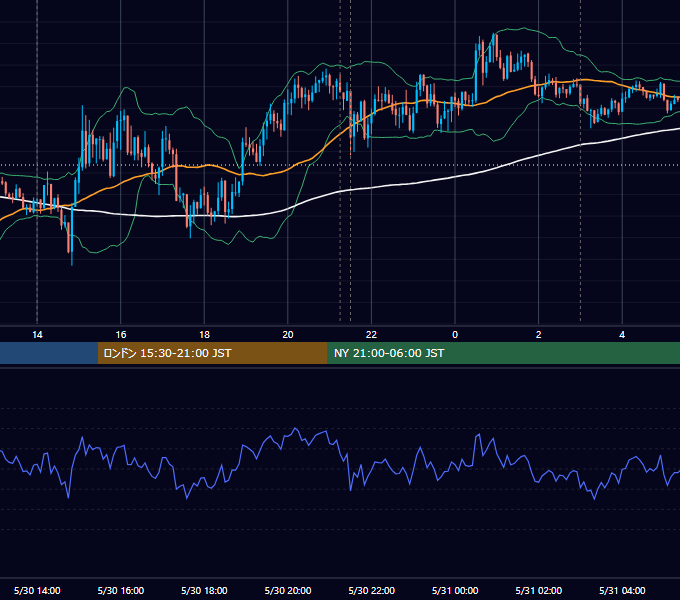Click the 5/30 16:00 time label

[121, 590]
